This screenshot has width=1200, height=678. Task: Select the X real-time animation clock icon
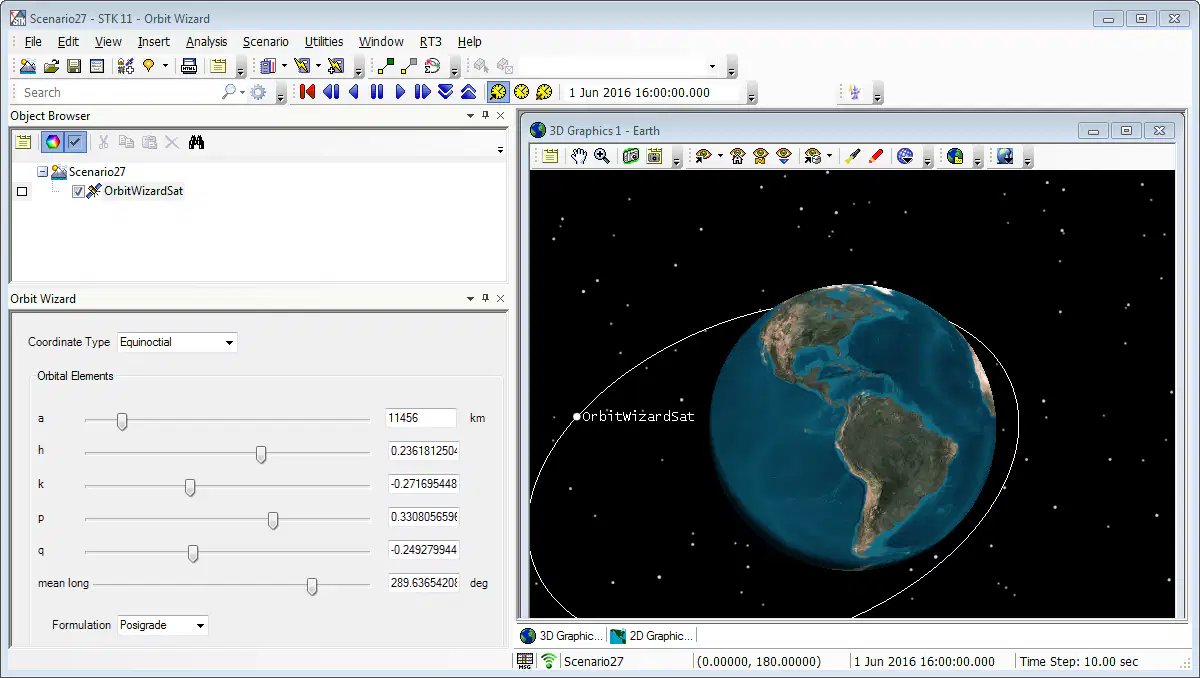pyautogui.click(x=544, y=92)
